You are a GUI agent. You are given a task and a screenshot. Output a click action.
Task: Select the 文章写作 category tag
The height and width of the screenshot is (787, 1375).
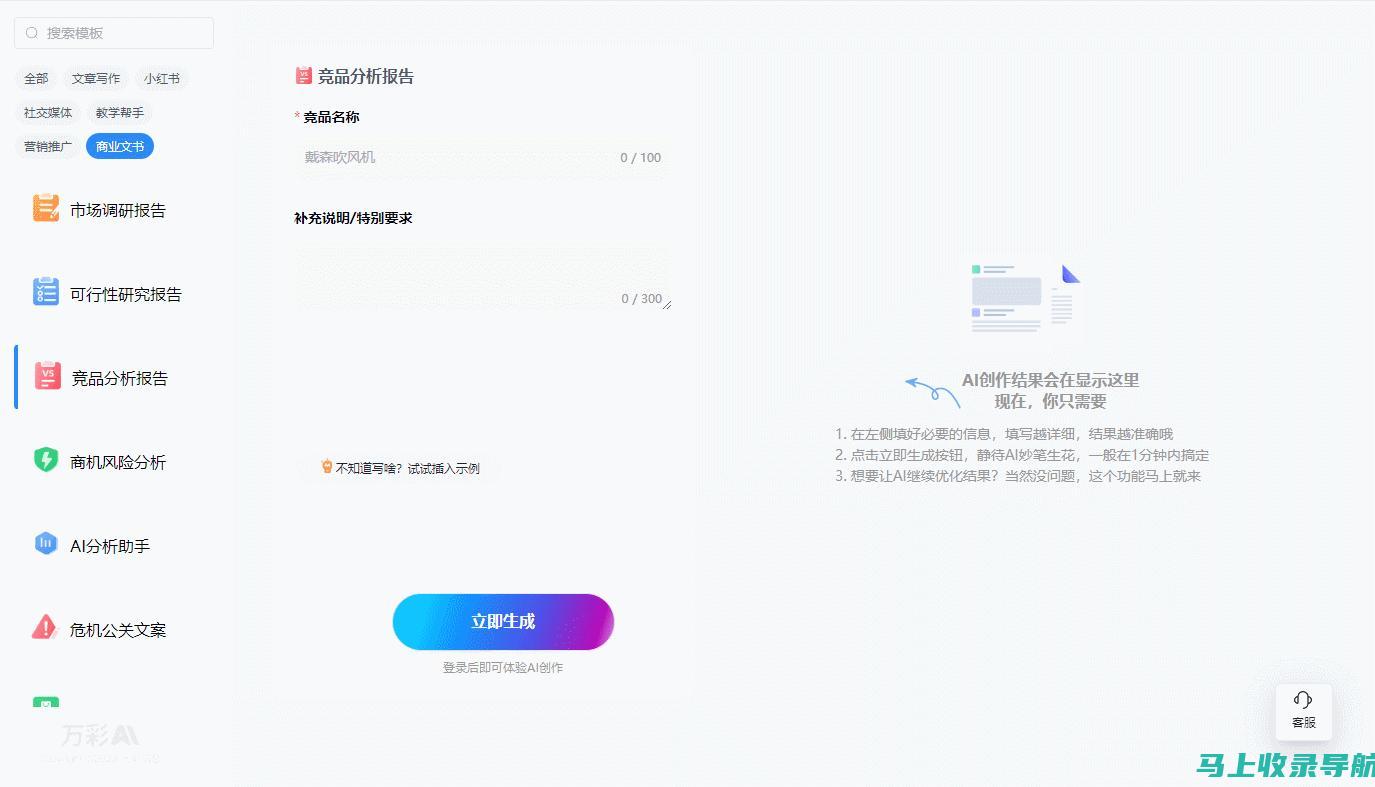[96, 78]
